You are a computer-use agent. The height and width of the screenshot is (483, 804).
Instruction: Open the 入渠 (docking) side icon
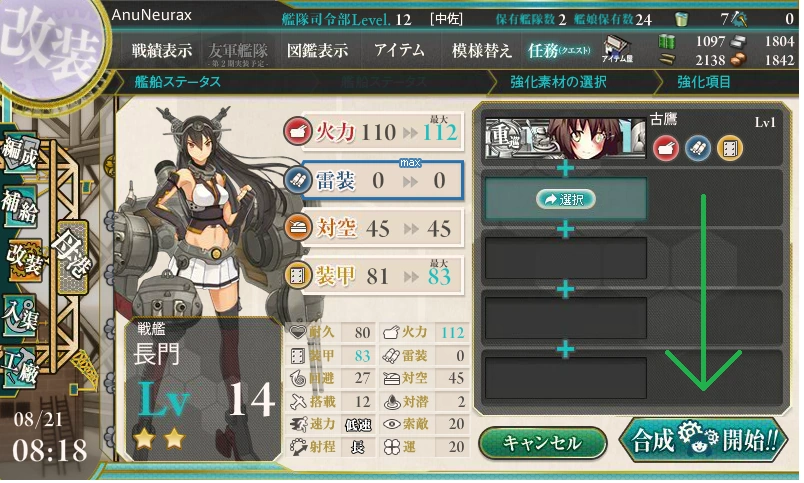click(x=20, y=315)
